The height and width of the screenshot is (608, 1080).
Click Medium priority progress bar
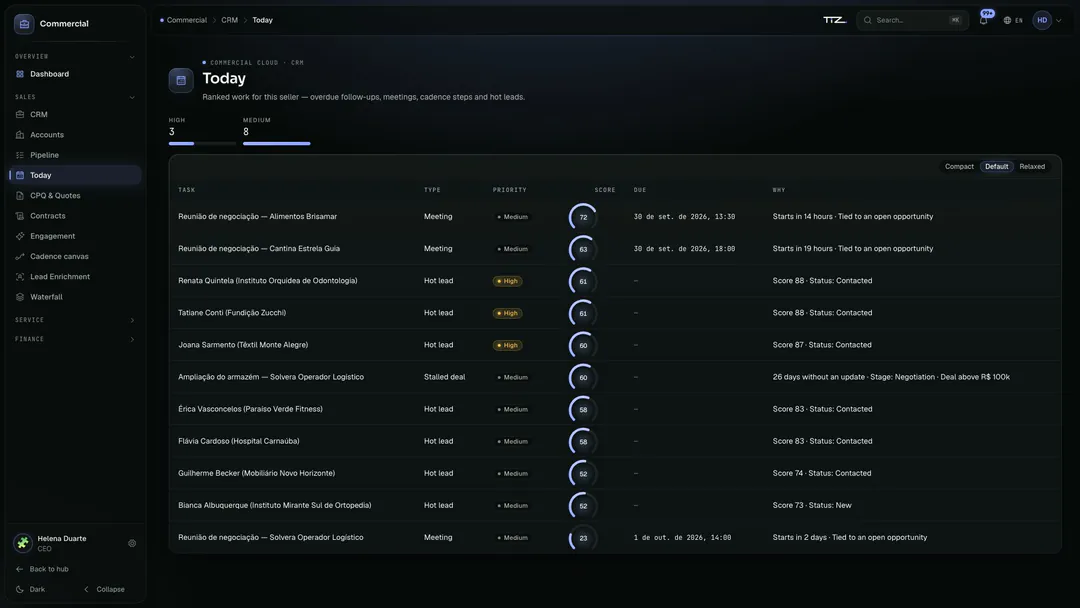point(276,143)
